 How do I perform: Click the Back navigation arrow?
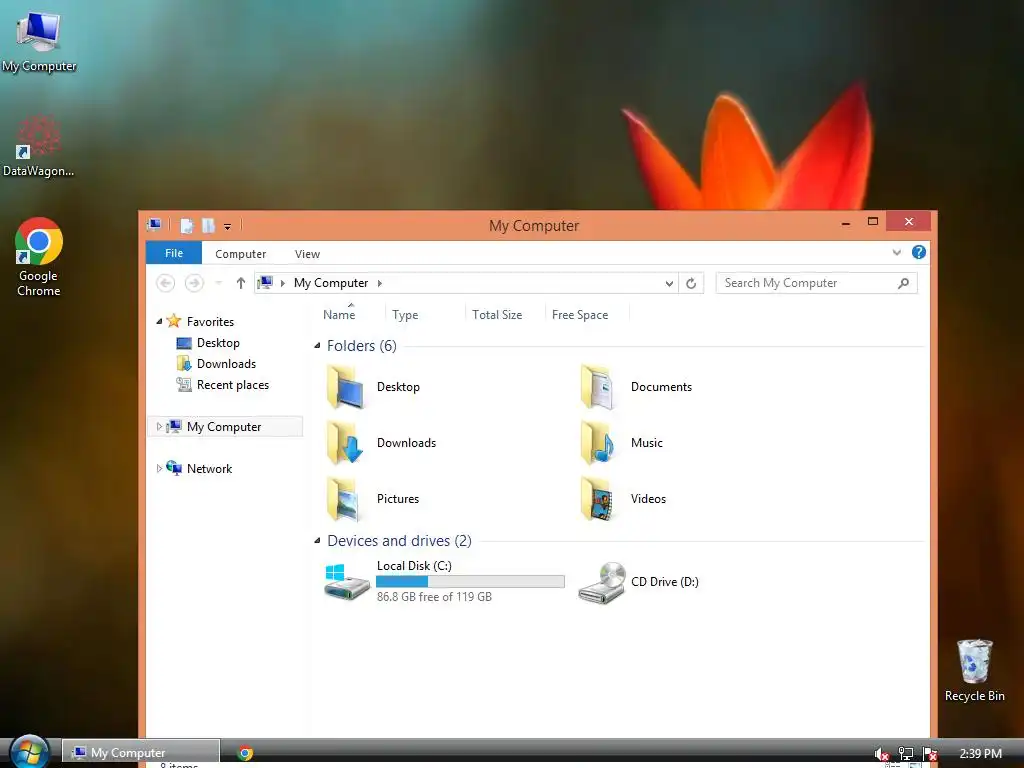pyautogui.click(x=166, y=283)
